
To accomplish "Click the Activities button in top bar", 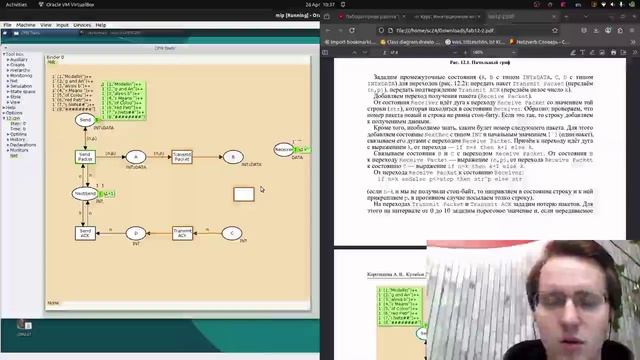I will (x=16, y=4).
